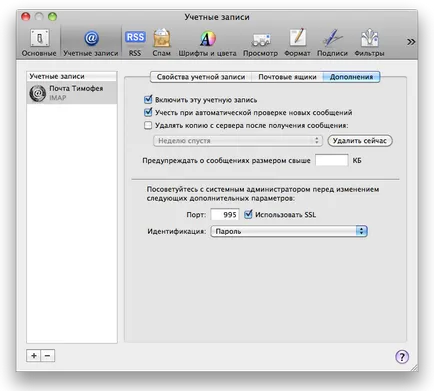The image size is (434, 391).
Task: Click the Удалить сейчас button
Action: tap(360, 141)
